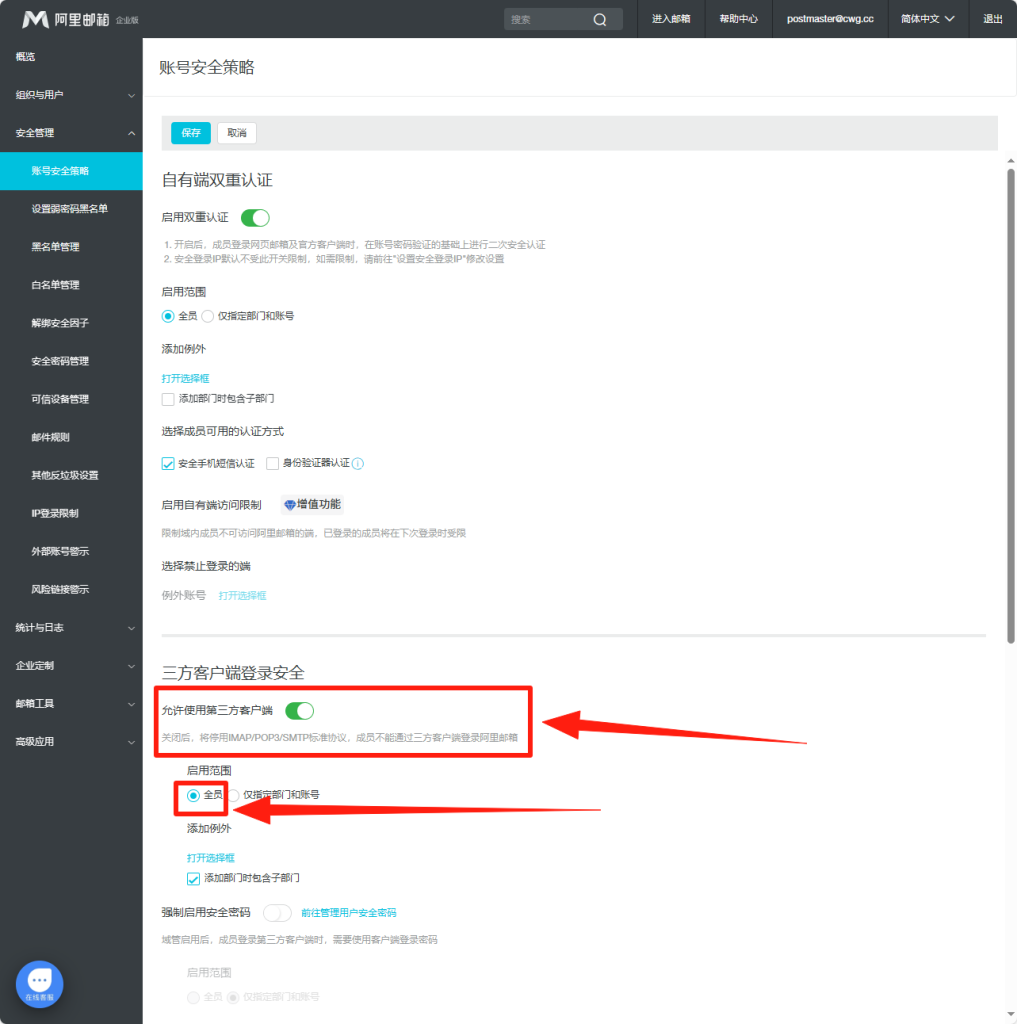Open the 简体中文 language dropdown
The width and height of the screenshot is (1017, 1024).
point(927,19)
